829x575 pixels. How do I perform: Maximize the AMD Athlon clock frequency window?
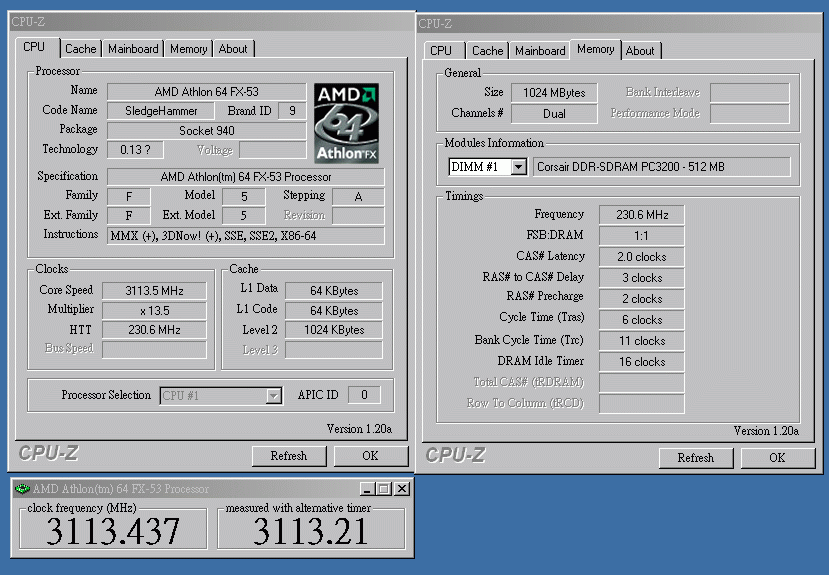pos(384,489)
